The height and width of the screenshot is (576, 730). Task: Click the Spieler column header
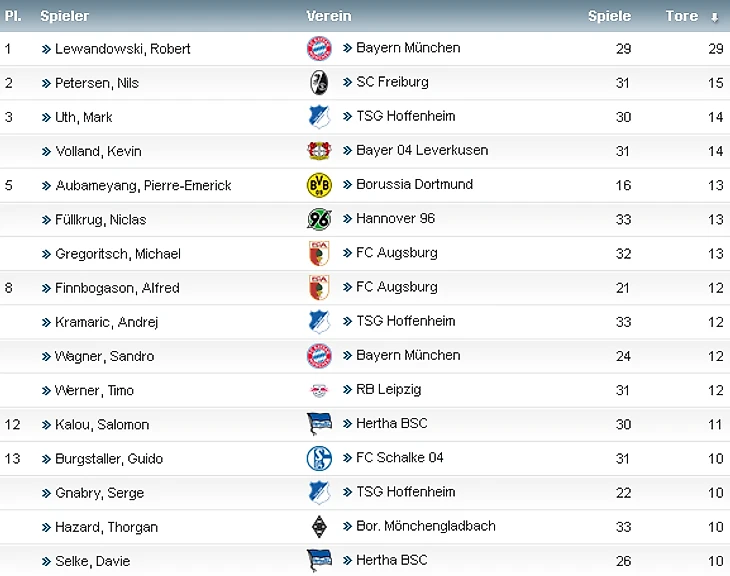[x=64, y=16]
